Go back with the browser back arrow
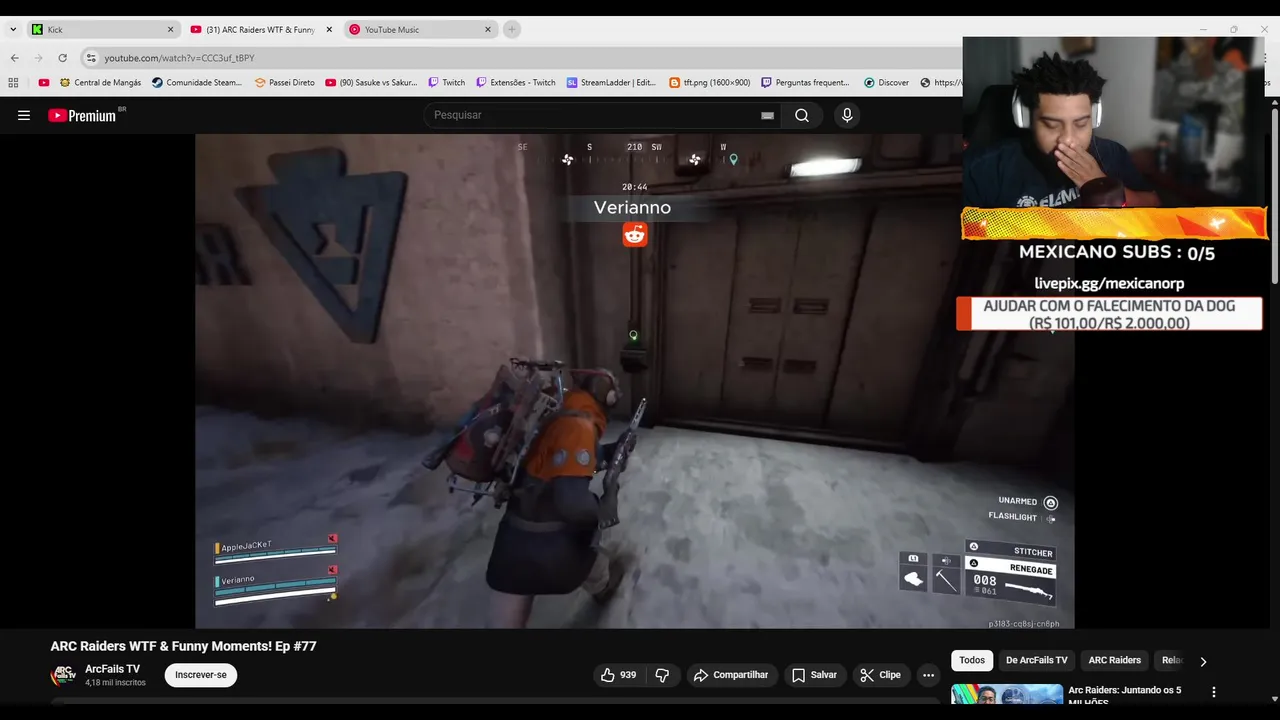 click(15, 58)
